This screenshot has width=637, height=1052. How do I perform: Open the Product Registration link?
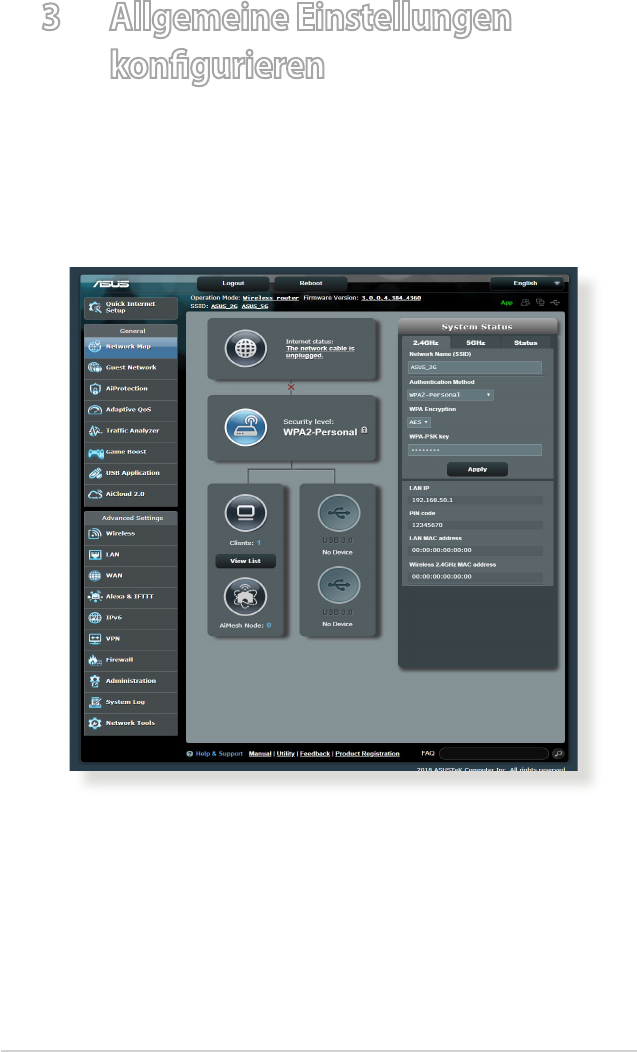(x=367, y=754)
